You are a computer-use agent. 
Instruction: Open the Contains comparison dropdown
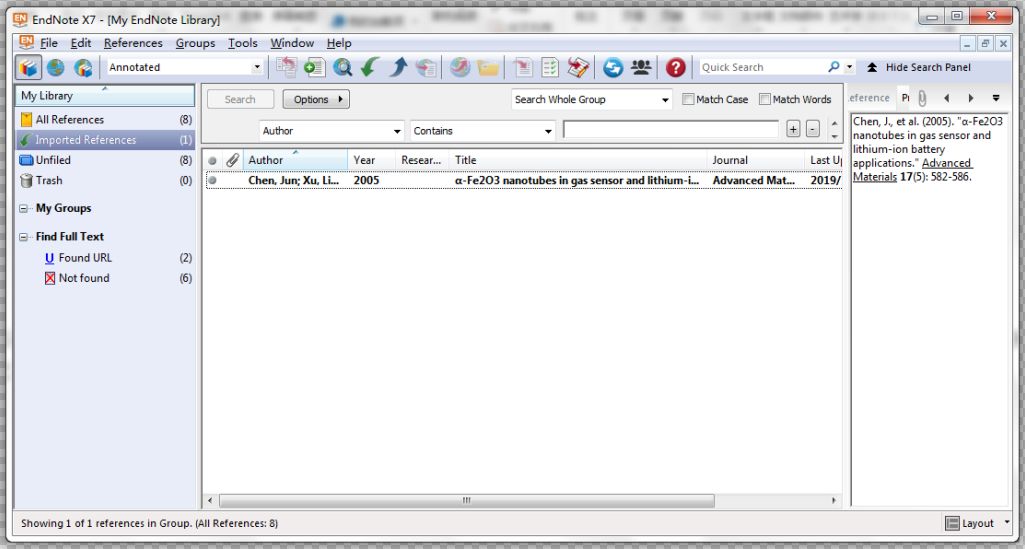click(548, 131)
